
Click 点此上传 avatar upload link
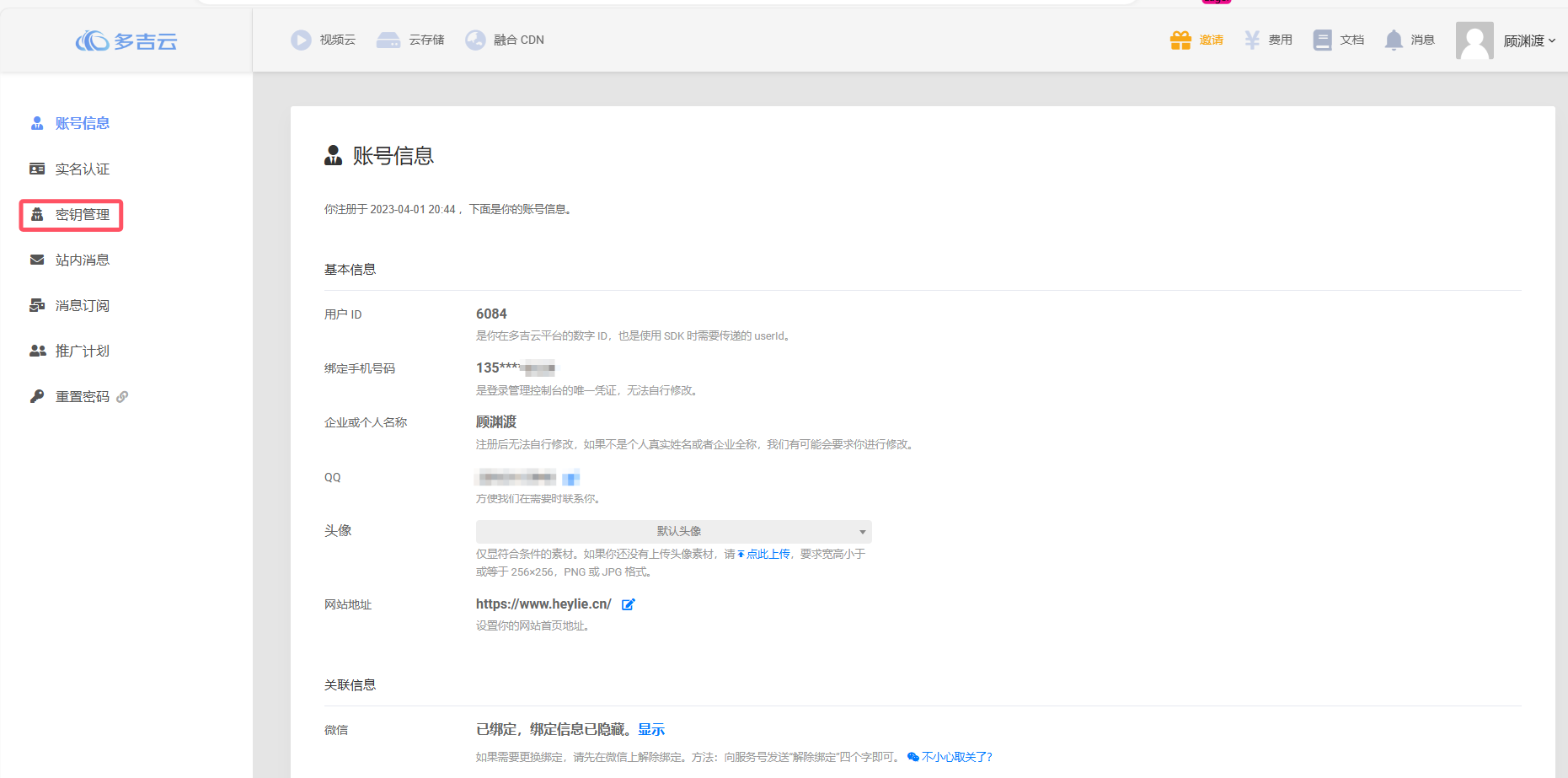767,554
